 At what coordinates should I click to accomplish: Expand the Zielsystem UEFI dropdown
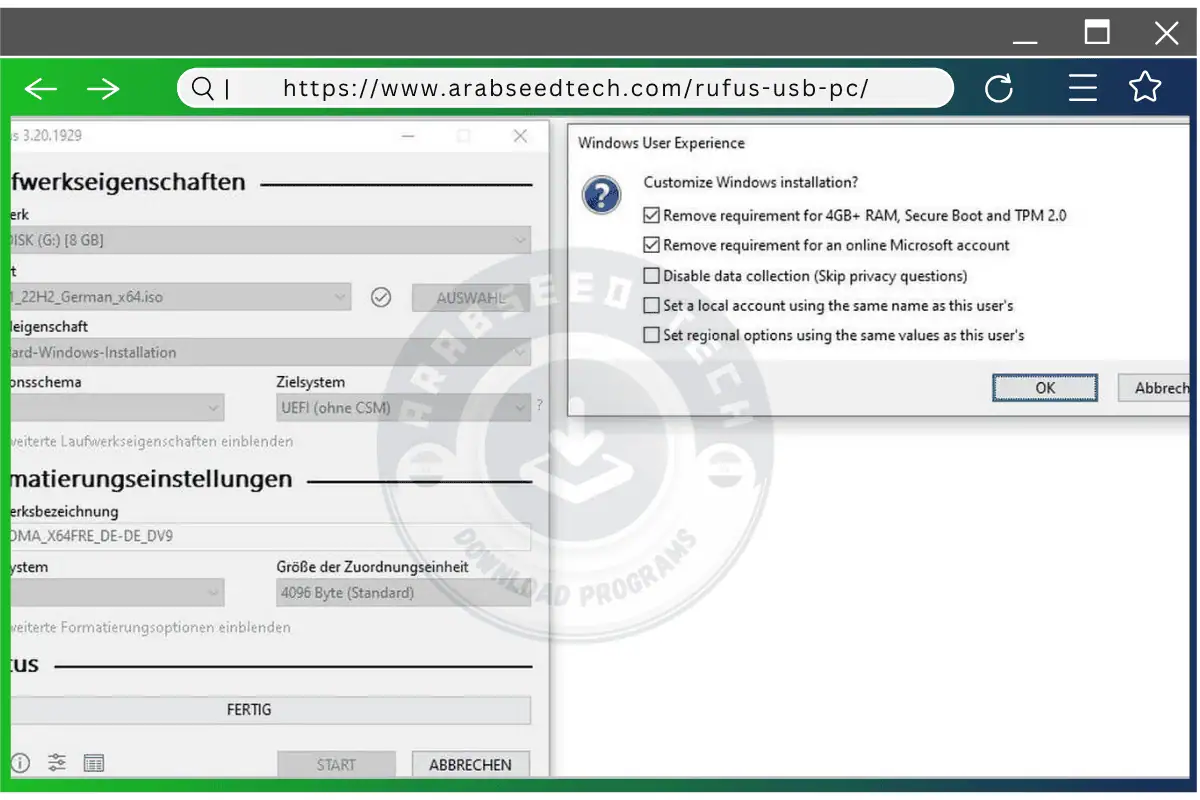(403, 408)
